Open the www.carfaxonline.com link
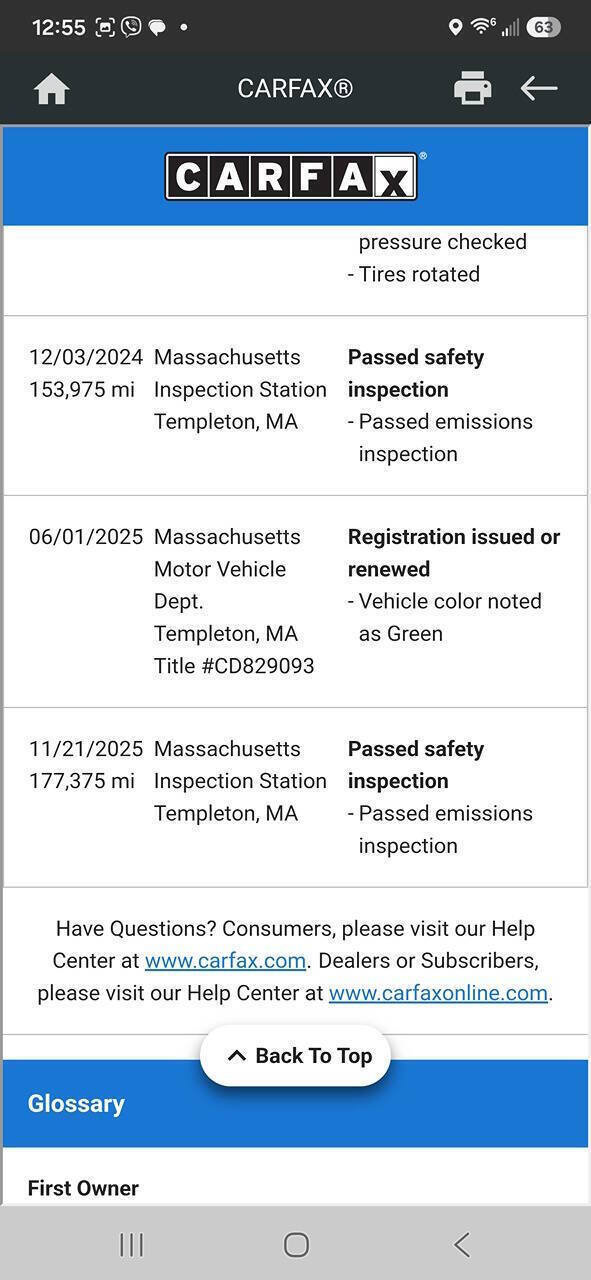The image size is (591, 1280). (x=438, y=993)
